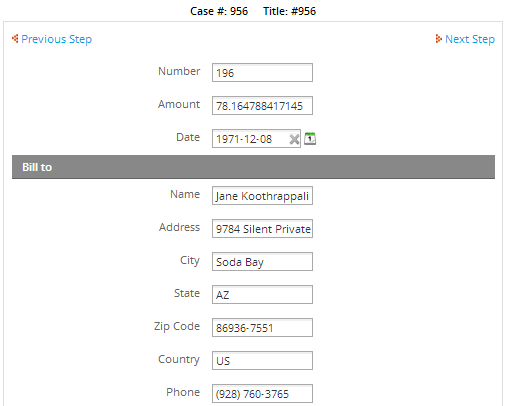Viewport: 509px width, 406px height.
Task: Go to Next Step link
Action: click(470, 39)
